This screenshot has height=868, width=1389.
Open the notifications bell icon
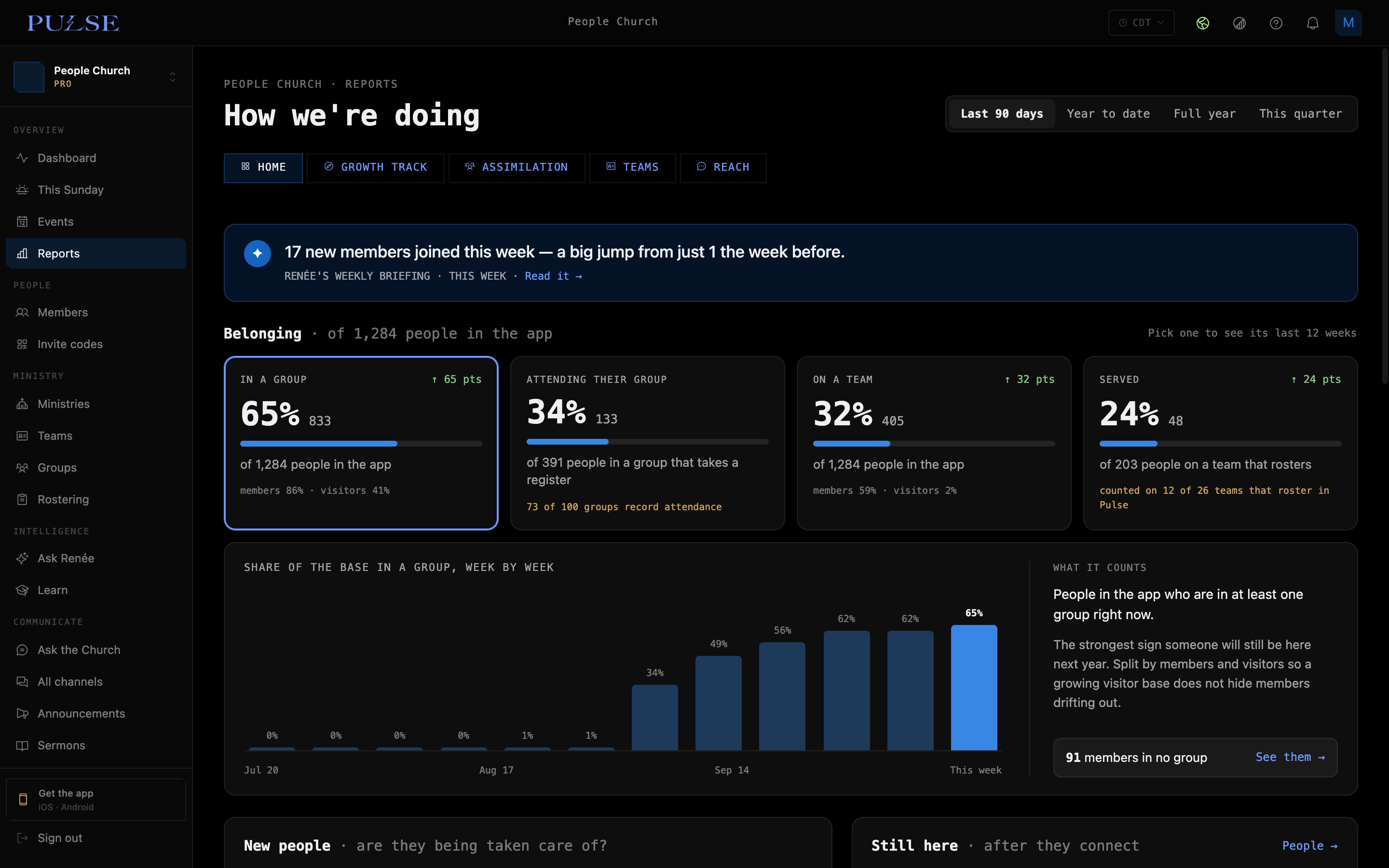coord(1312,23)
